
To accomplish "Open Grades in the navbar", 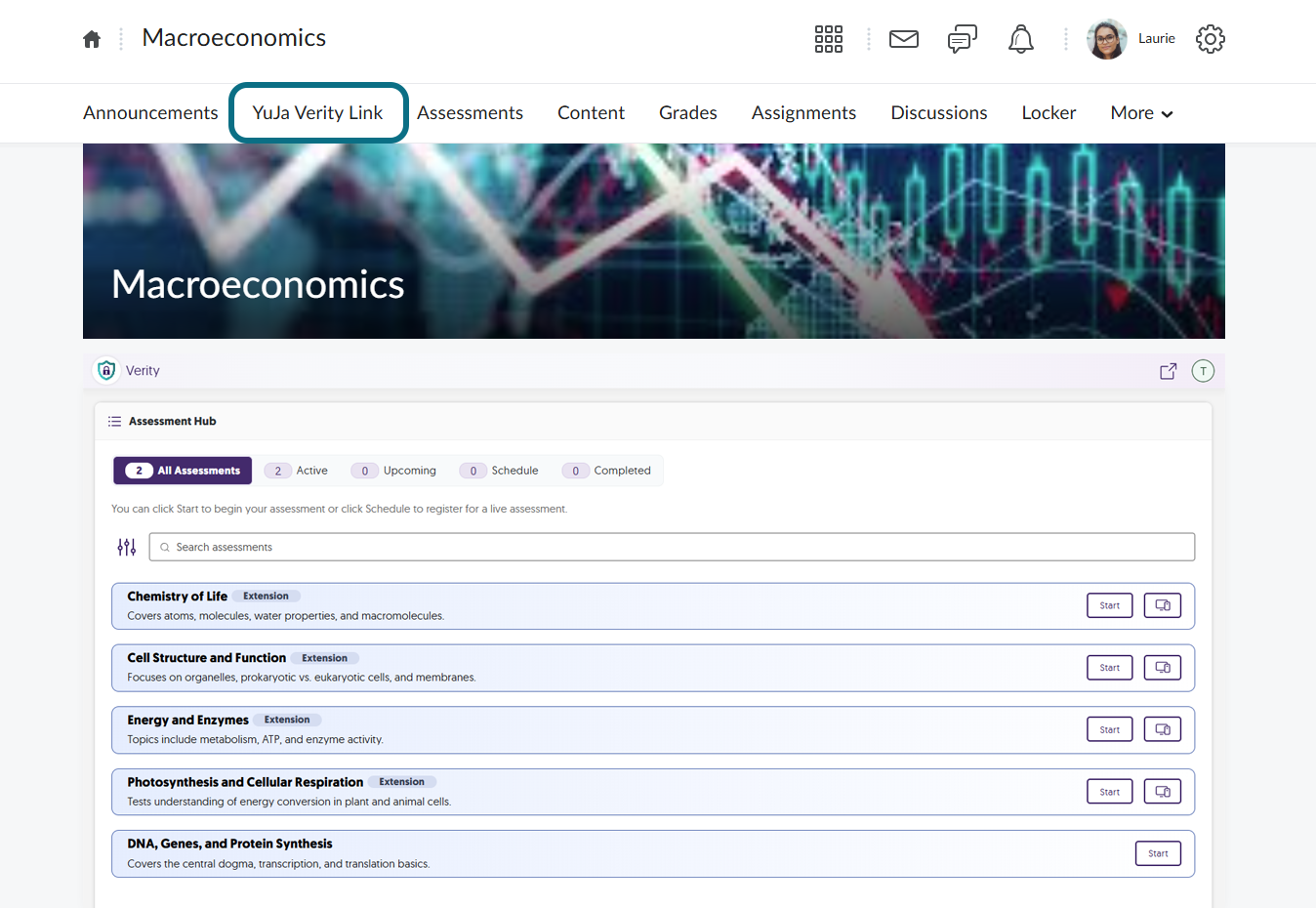I will click(688, 113).
